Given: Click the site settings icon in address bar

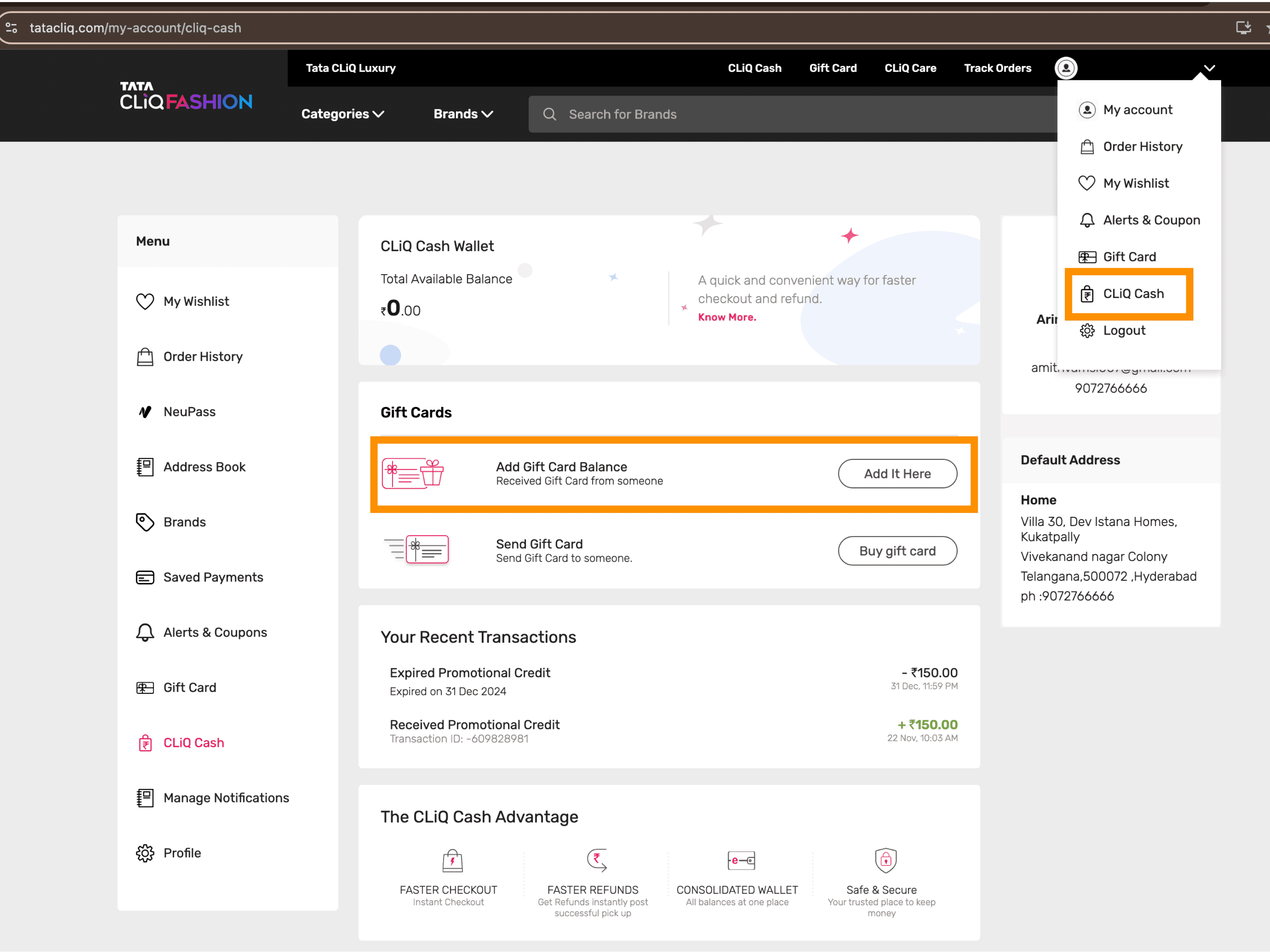Looking at the screenshot, I should pos(12,27).
